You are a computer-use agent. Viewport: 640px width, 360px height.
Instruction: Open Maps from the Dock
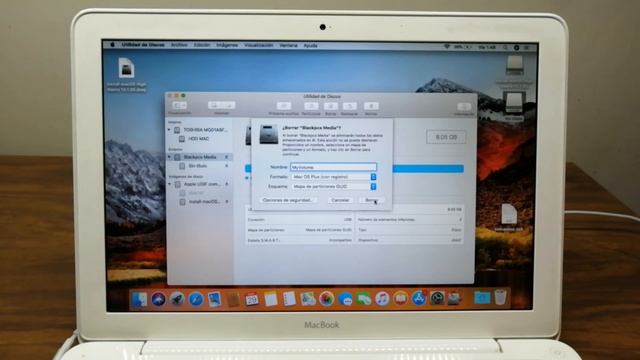308,299
